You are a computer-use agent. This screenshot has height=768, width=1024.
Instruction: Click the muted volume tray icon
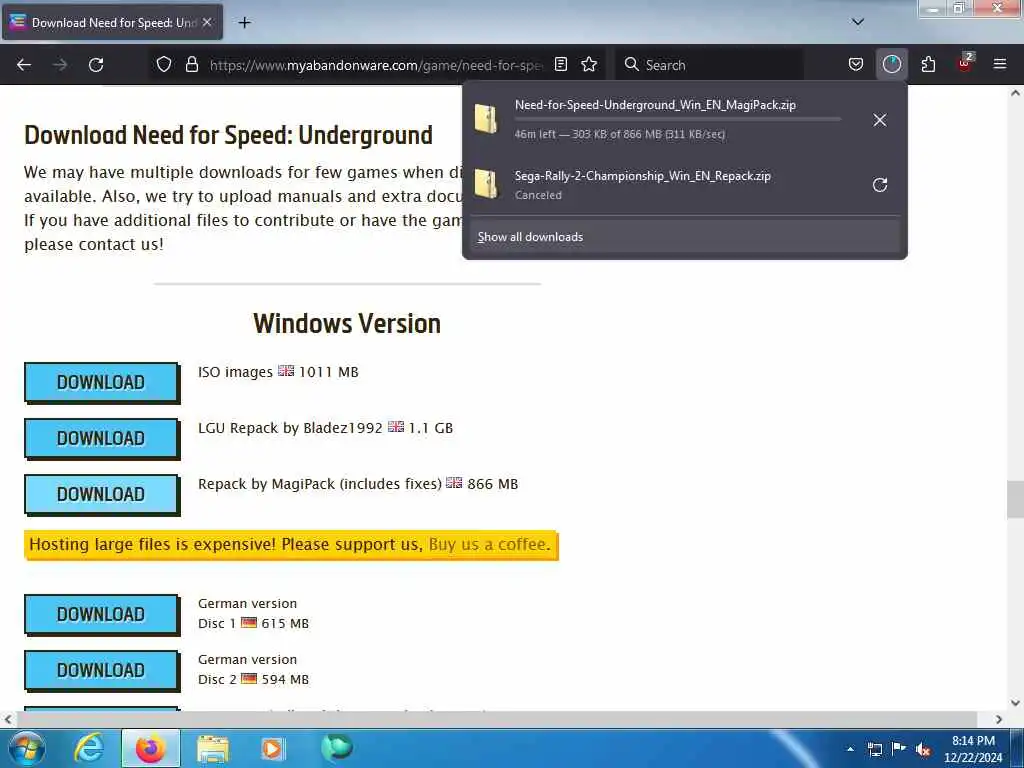[923, 750]
